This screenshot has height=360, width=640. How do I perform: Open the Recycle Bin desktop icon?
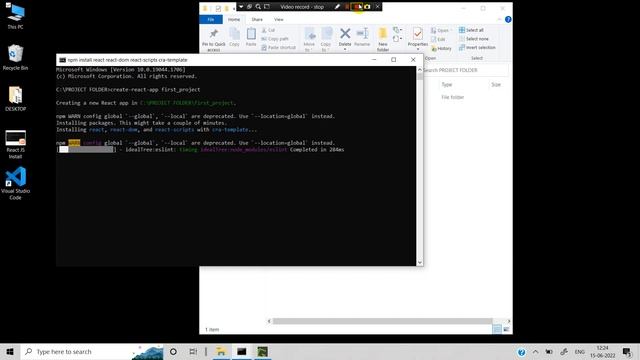tap(15, 58)
